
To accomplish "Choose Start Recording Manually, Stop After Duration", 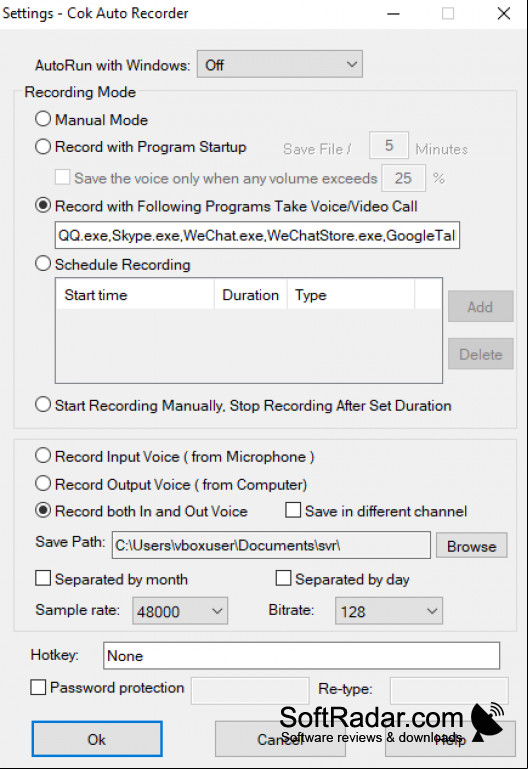I will pos(43,405).
